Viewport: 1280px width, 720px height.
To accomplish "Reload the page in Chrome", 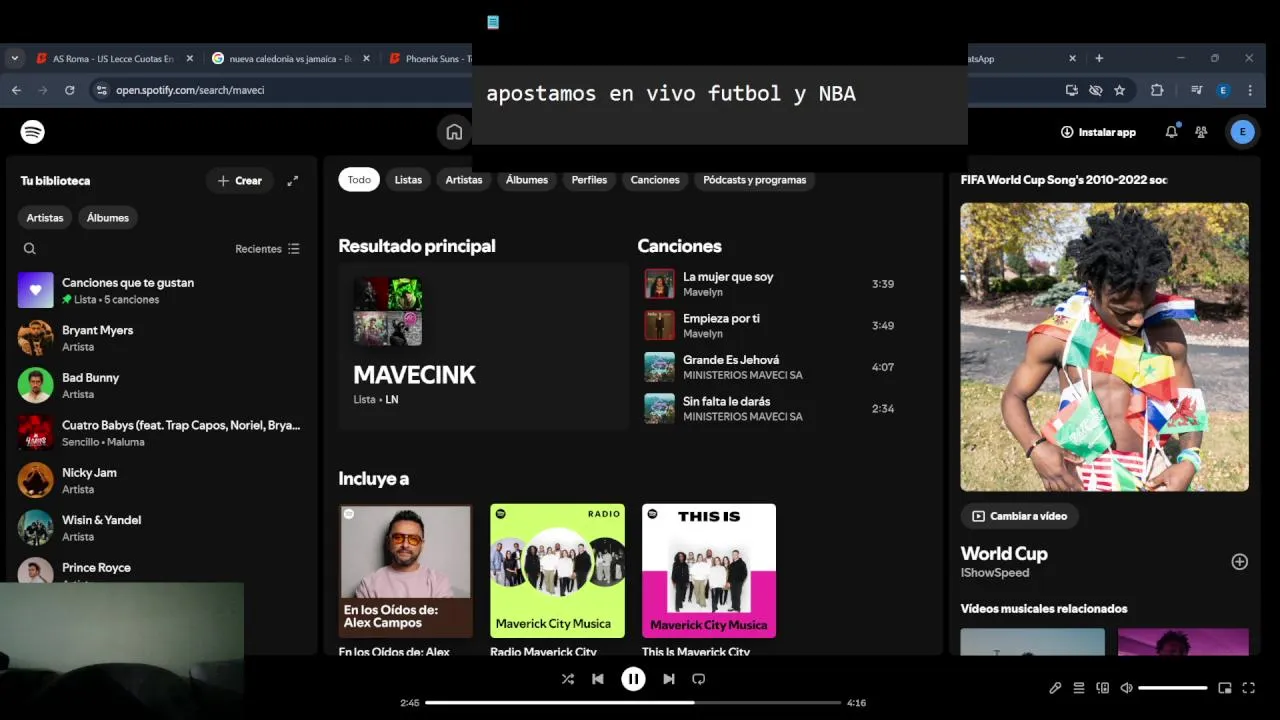I will point(69,90).
